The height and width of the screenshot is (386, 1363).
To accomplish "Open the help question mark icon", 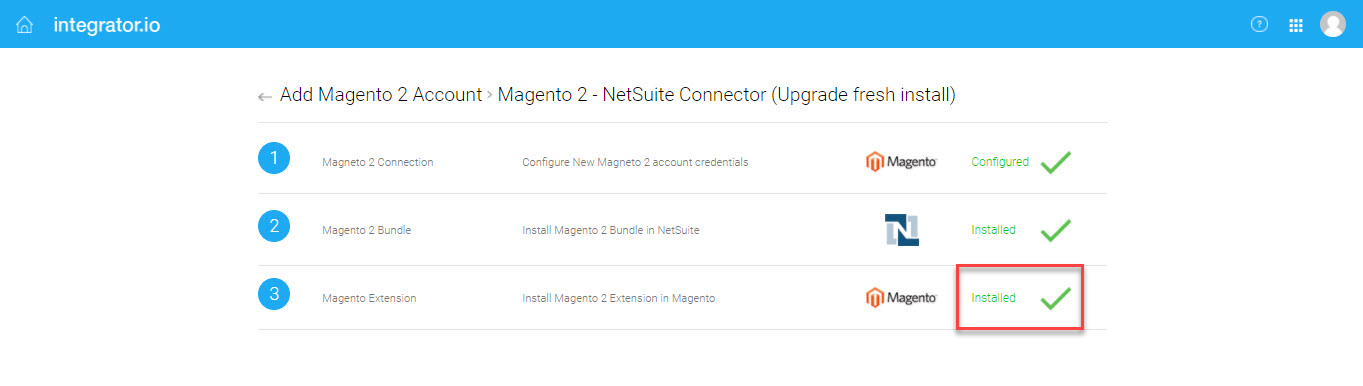I will click(x=1260, y=24).
